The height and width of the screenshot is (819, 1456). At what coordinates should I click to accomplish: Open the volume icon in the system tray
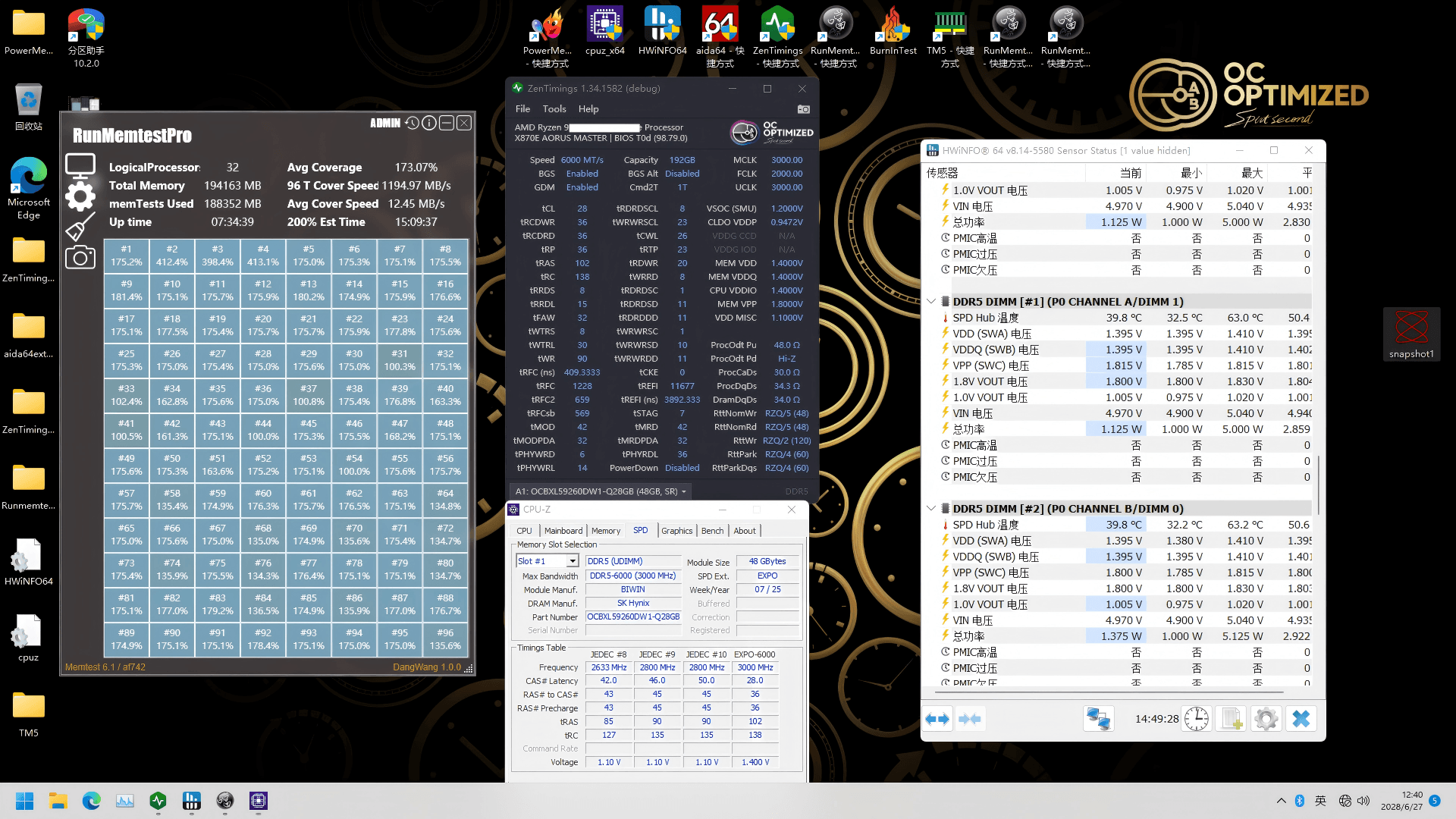[x=1364, y=800]
